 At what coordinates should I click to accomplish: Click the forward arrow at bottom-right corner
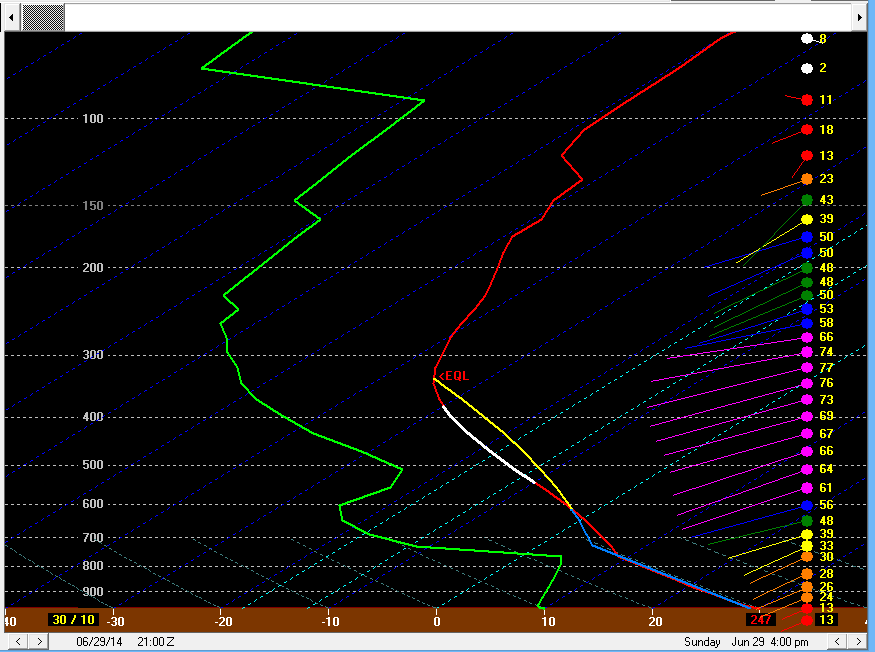(x=857, y=641)
